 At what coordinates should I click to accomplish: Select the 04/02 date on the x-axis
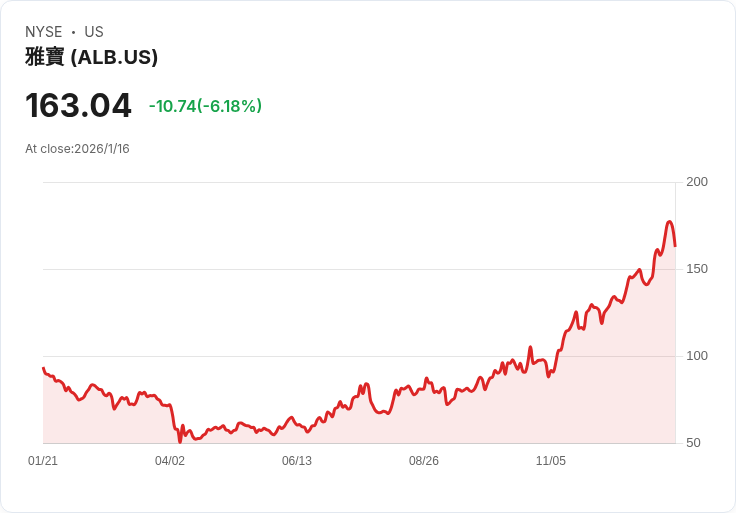tap(170, 461)
